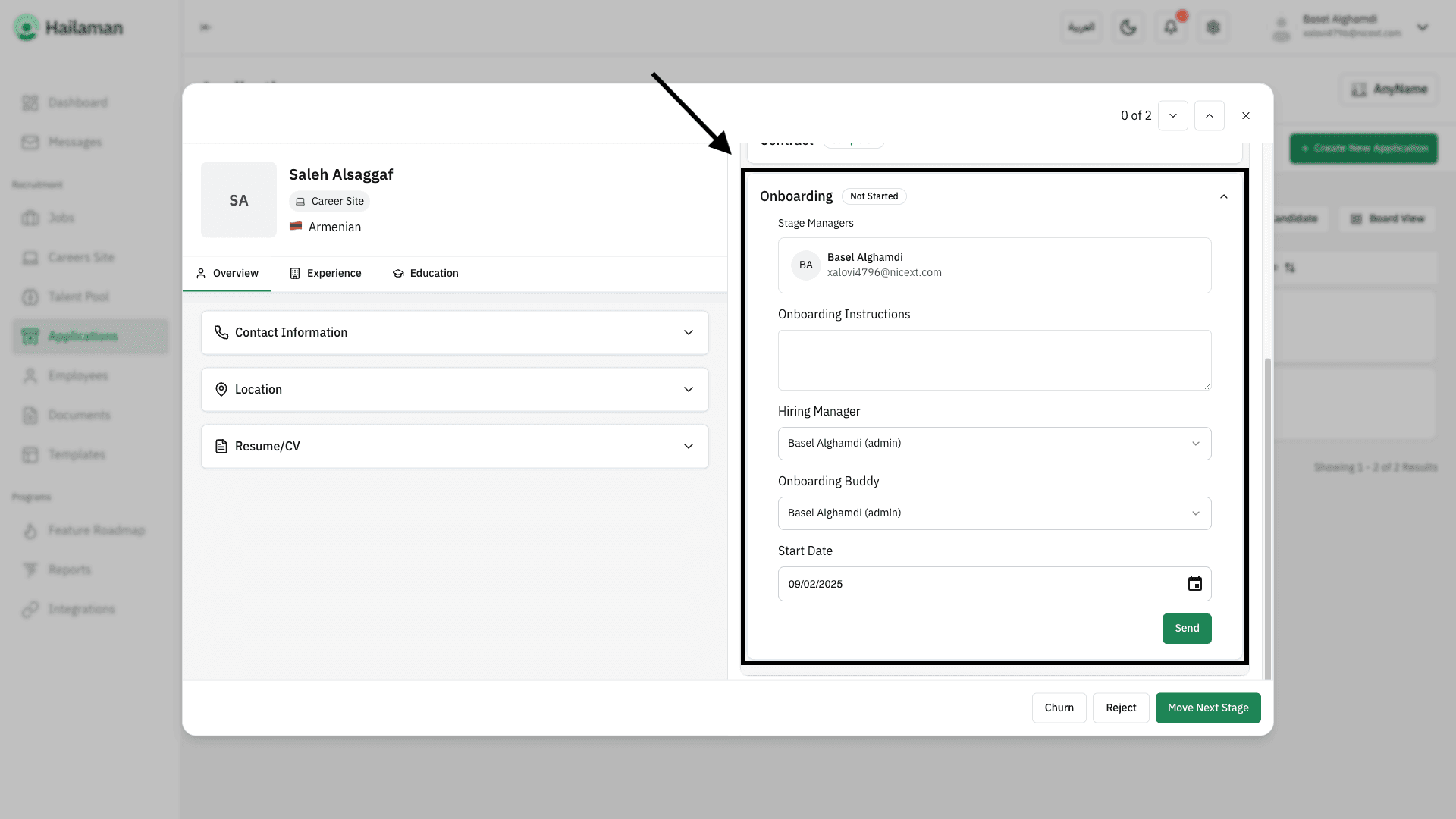Click the Reject button
Screen dimensions: 1456x819
[1120, 708]
